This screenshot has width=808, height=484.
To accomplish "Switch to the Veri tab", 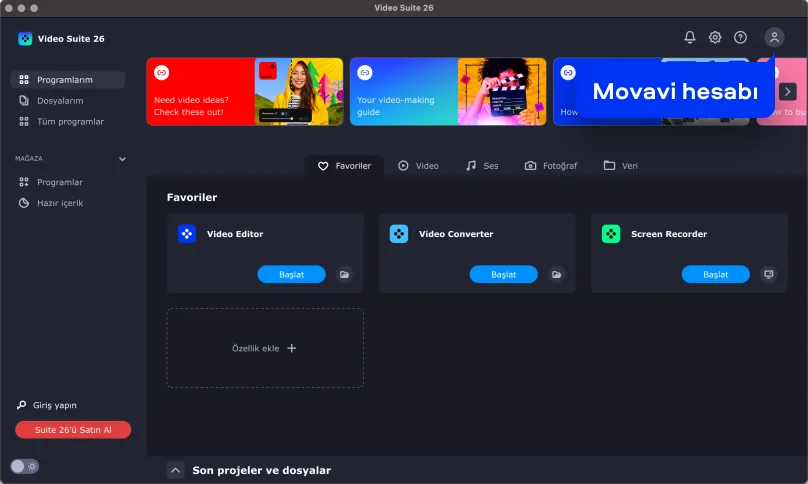I will (x=620, y=166).
